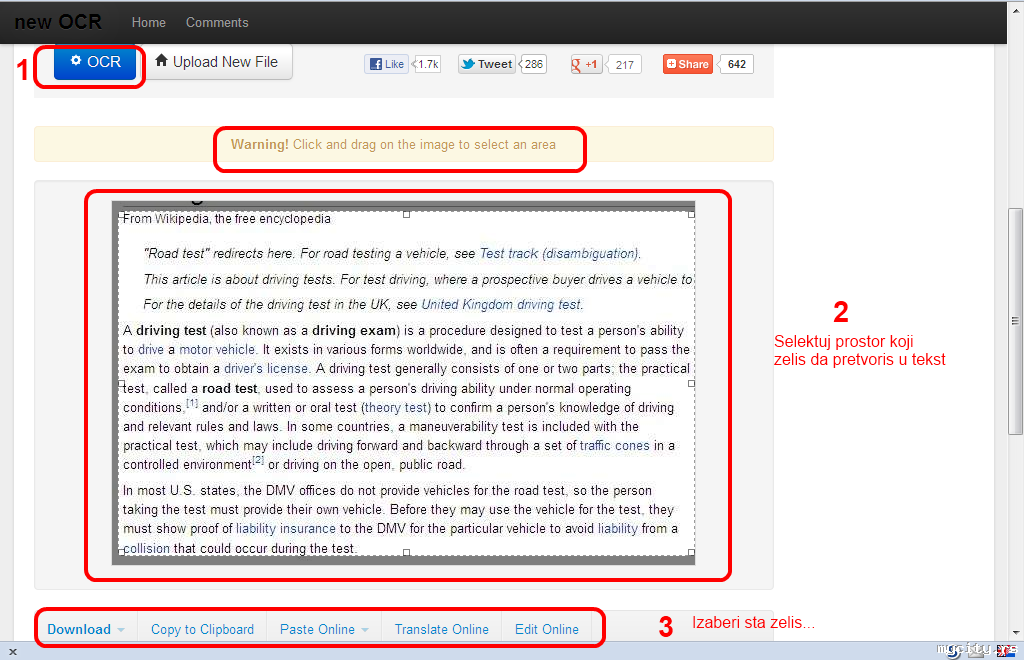Screen dimensions: 1024x660
Task: Click the Facebook 1.7k like count
Action: click(x=428, y=64)
